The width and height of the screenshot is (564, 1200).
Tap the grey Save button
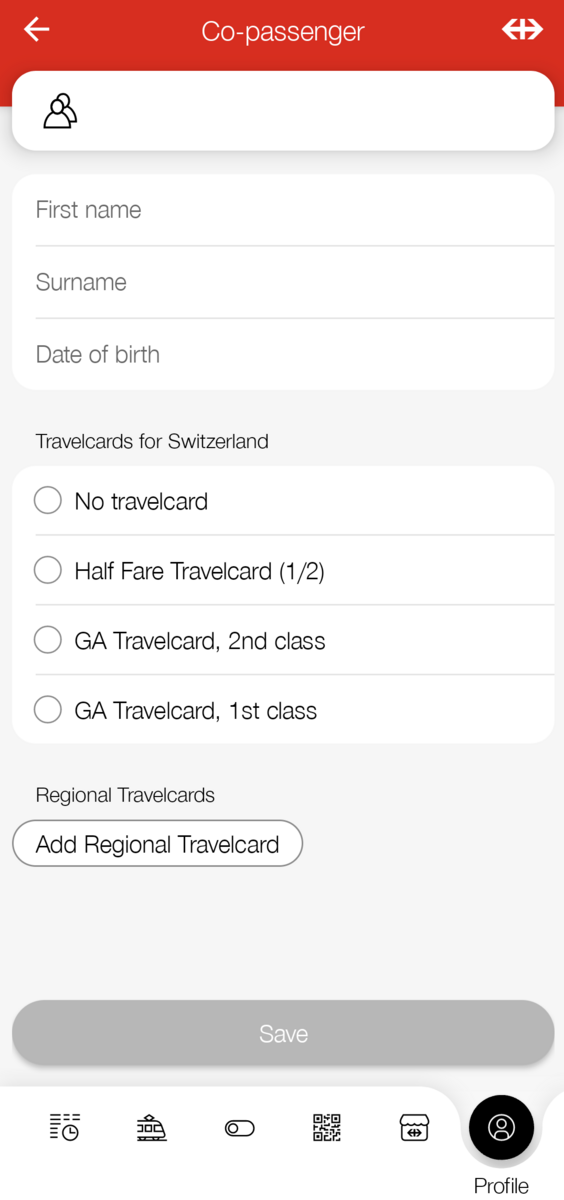point(283,1033)
